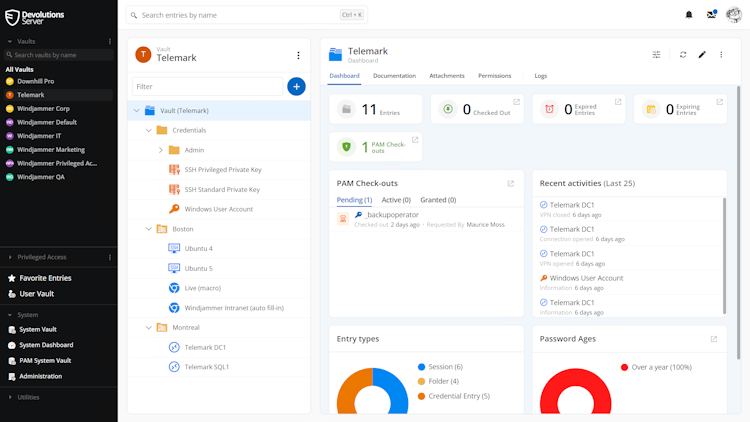750x422 pixels.
Task: Open the dashboard more options menu
Action: click(x=721, y=55)
